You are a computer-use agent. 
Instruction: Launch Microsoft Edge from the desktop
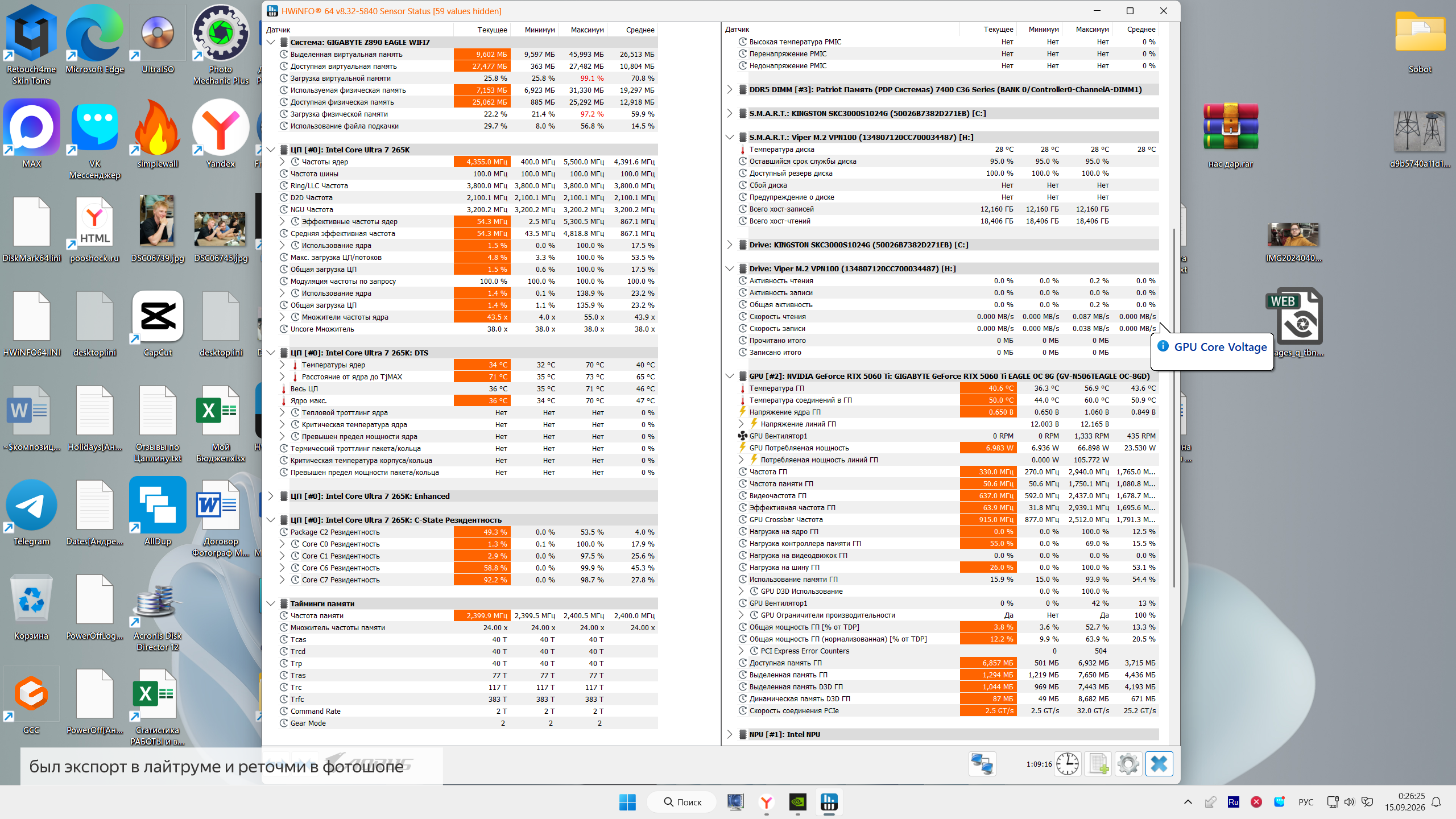94,40
